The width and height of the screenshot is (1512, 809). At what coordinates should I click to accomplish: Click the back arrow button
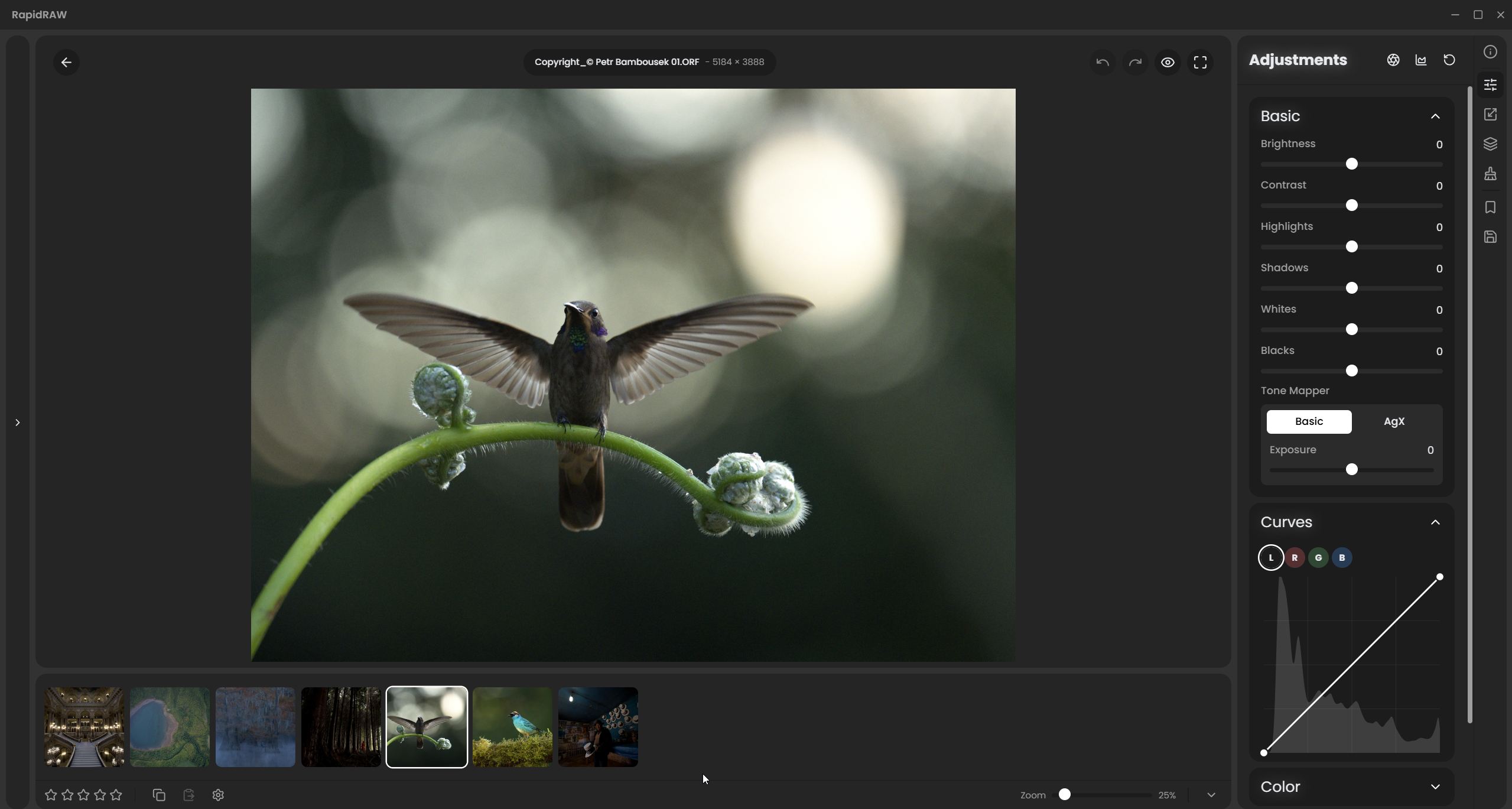[66, 62]
